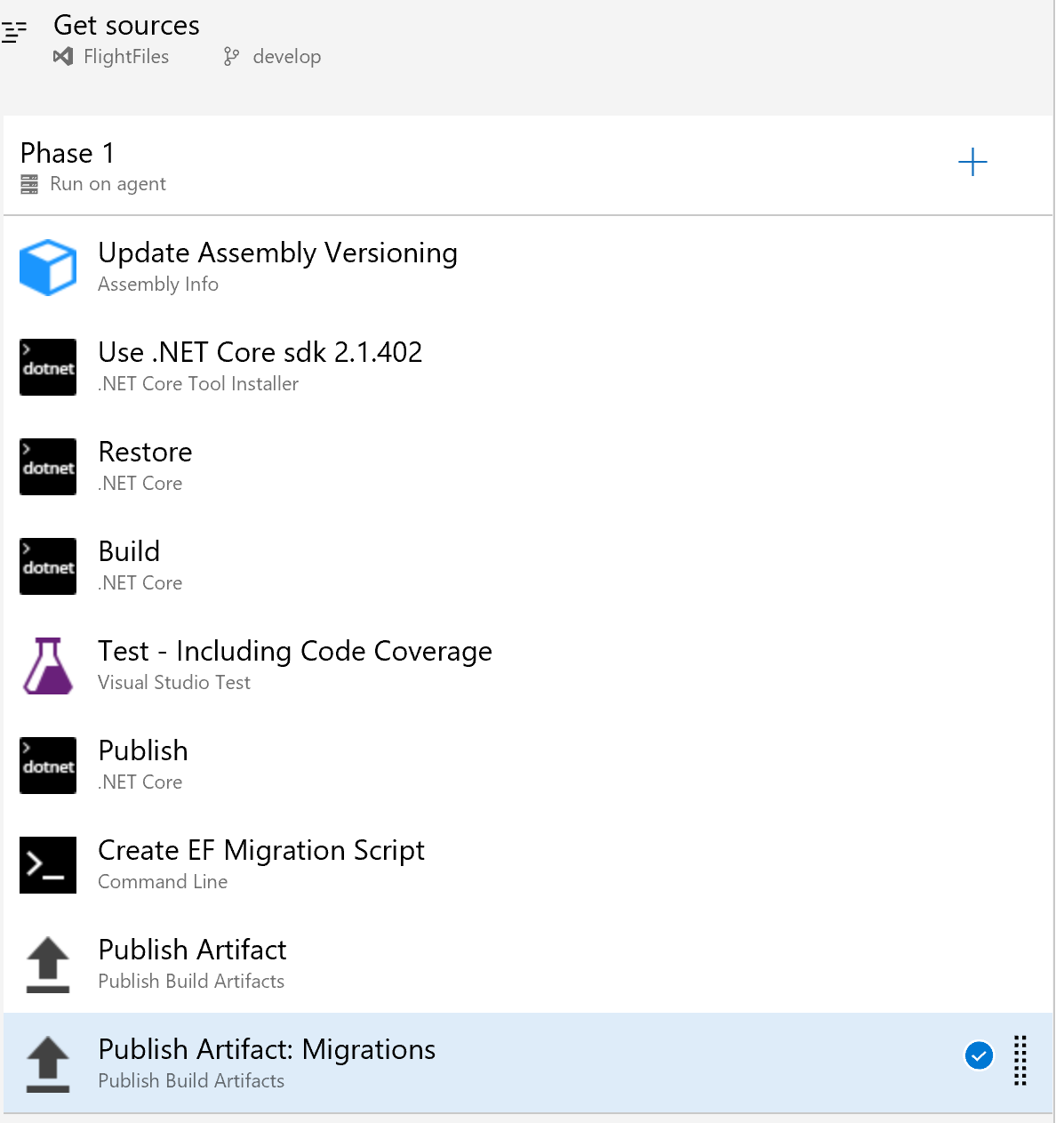Click the drag handle dots on Migrations task
The height and width of the screenshot is (1123, 1064).
[x=1020, y=1060]
